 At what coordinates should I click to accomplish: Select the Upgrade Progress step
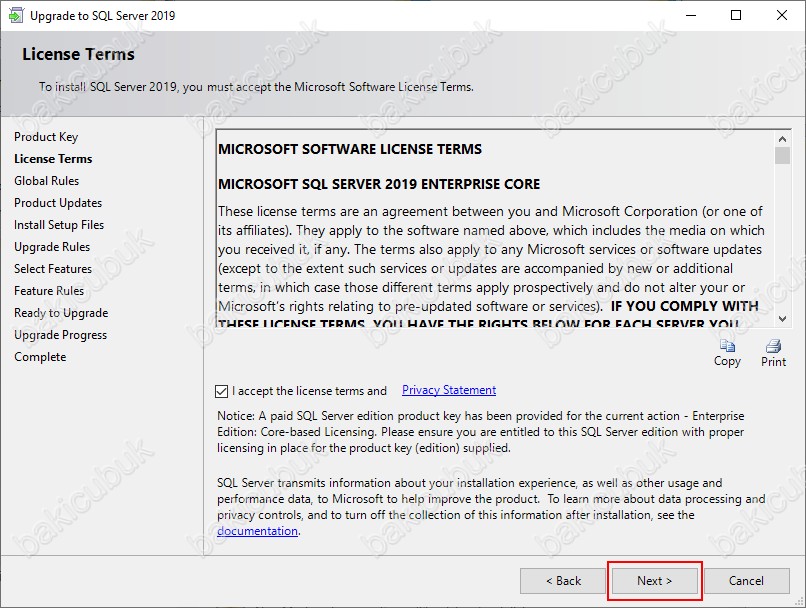[x=61, y=335]
